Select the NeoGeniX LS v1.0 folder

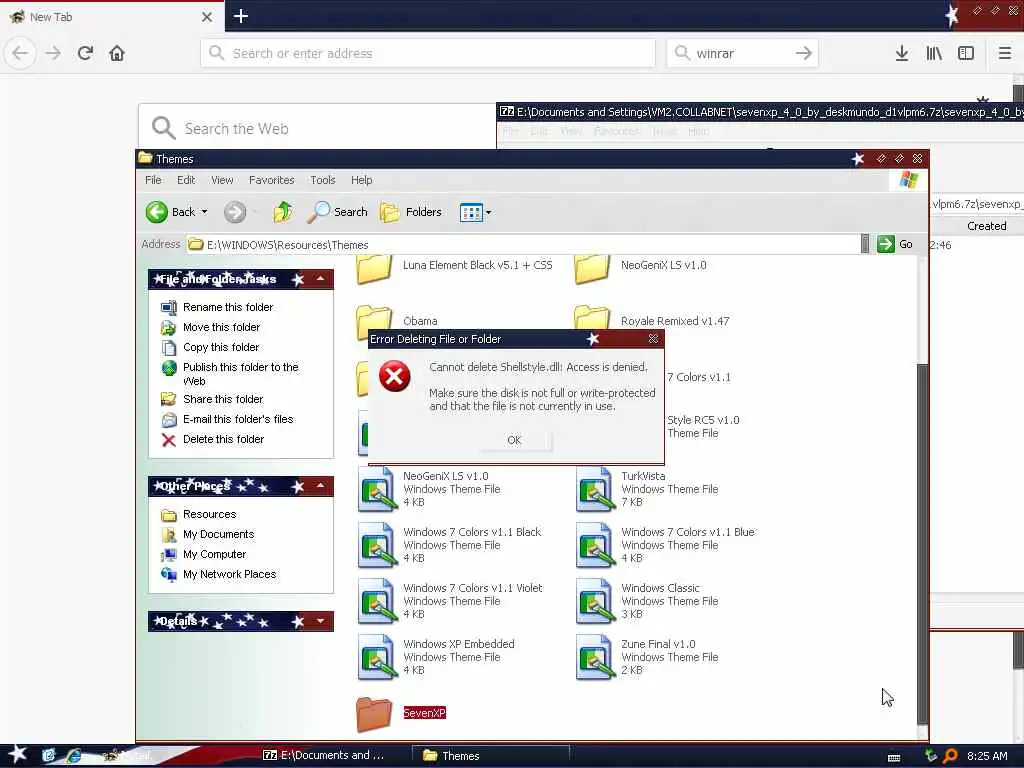click(x=664, y=265)
